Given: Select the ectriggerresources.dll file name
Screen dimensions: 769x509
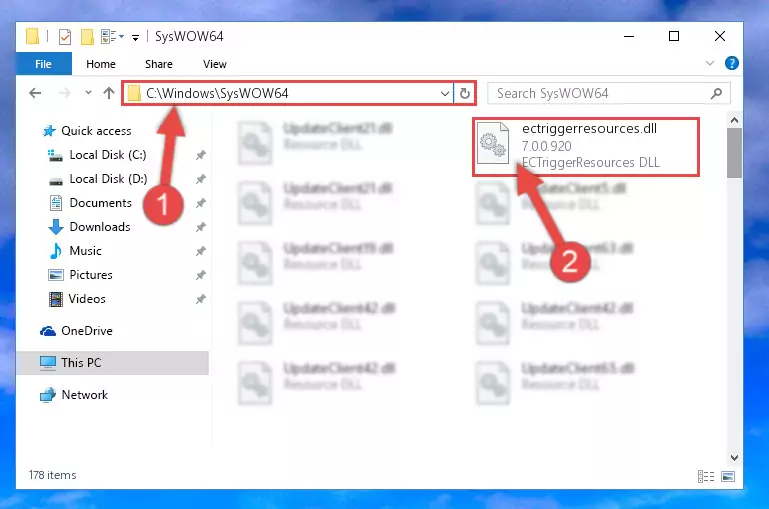Looking at the screenshot, I should pos(589,128).
